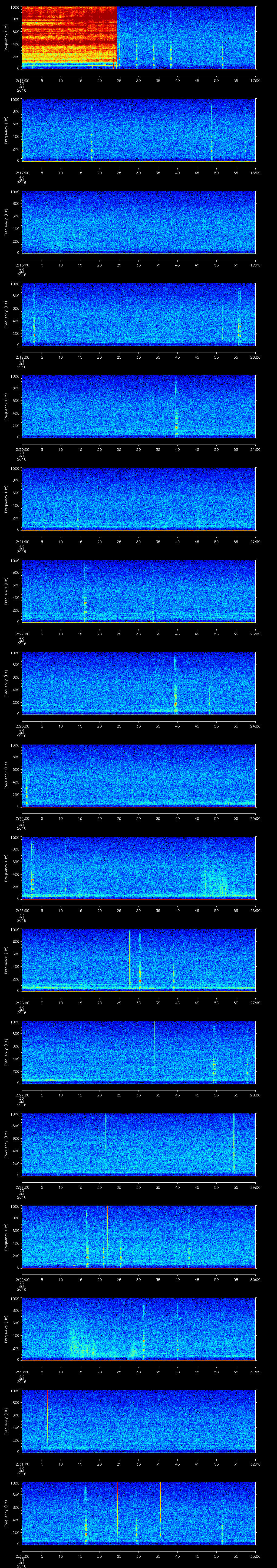
Task: Click the '33:00' end time label
Action: (x=255, y=1556)
